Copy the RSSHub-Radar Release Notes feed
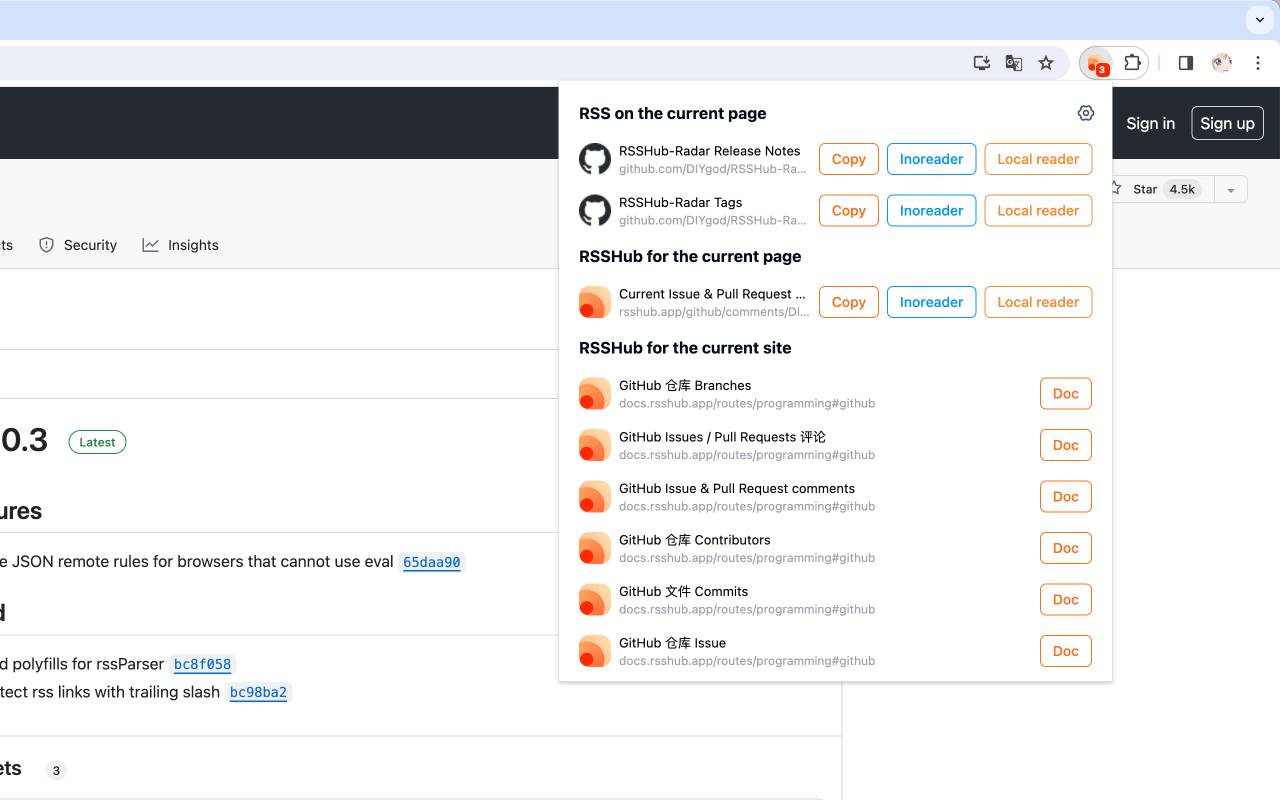1280x800 pixels. pos(848,158)
